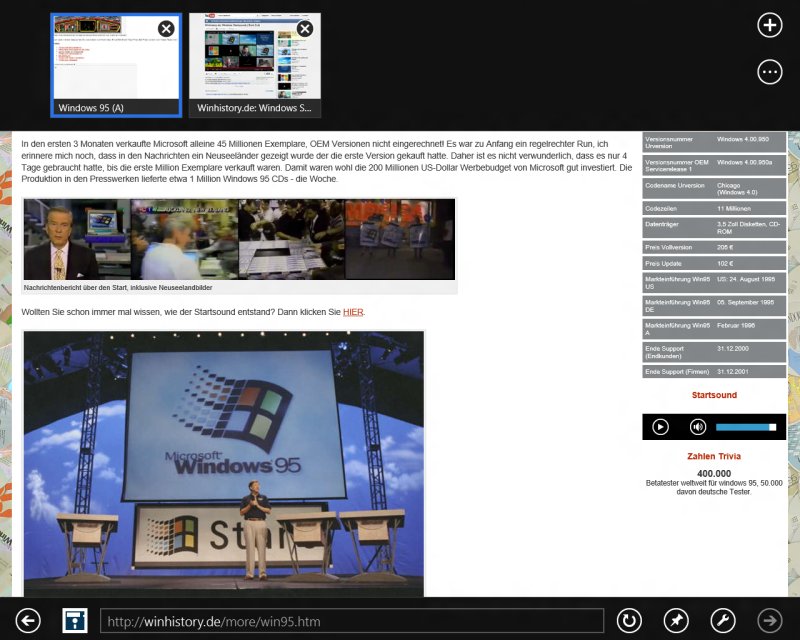The width and height of the screenshot is (800, 640).
Task: Click the Versionsnummer Urversion row
Action: [714, 142]
